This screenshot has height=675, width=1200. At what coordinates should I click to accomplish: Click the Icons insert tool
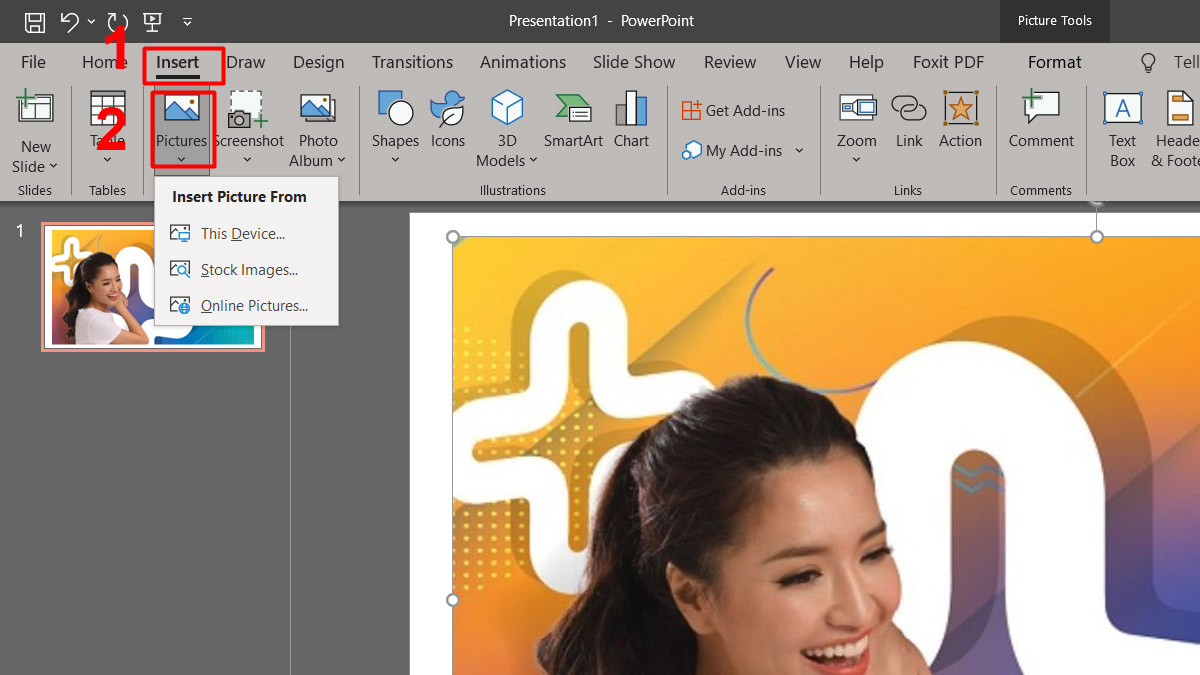(447, 123)
